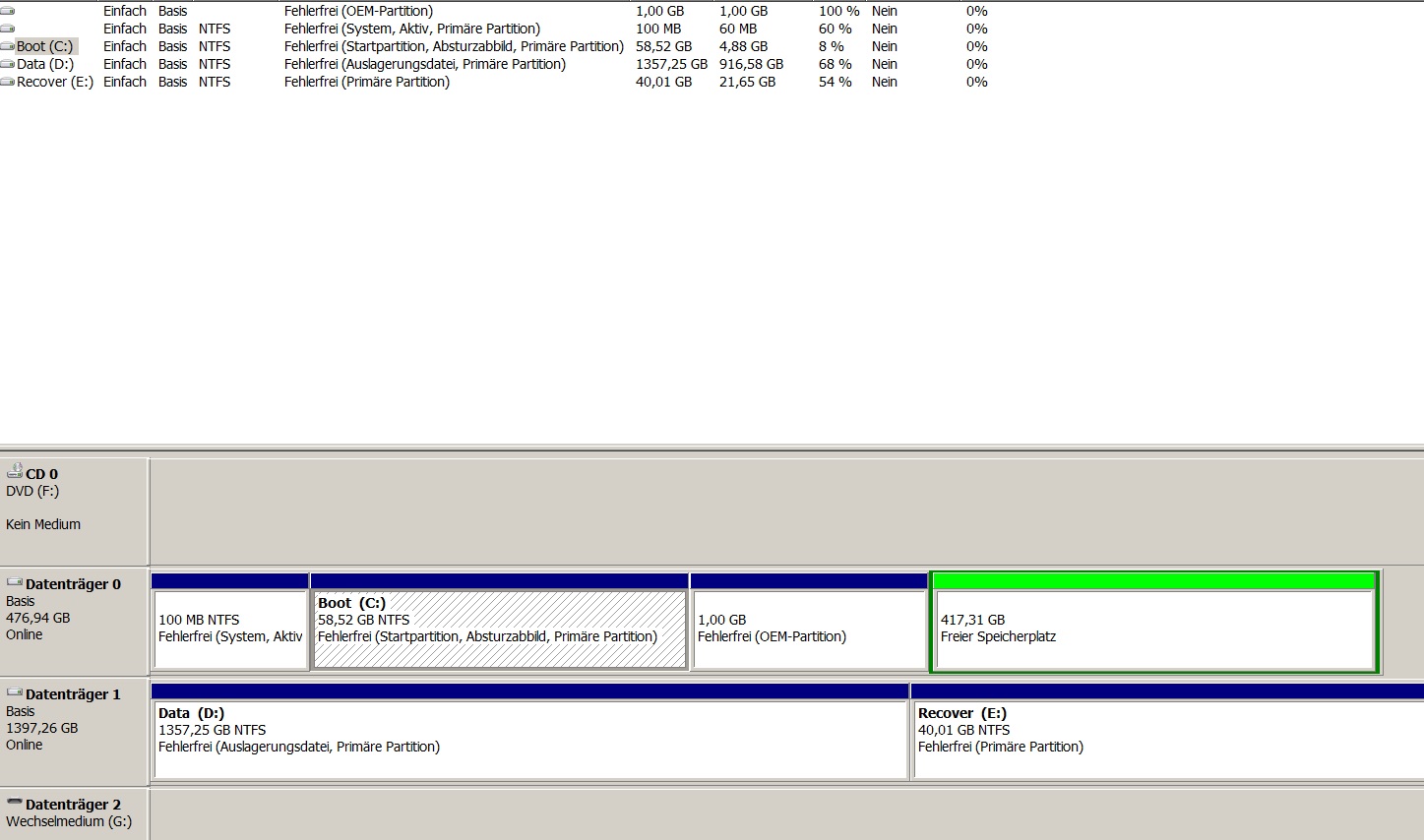Viewport: 1424px width, 840px height.
Task: Click the Data (D:) drive icon in volume list
Action: click(8, 65)
